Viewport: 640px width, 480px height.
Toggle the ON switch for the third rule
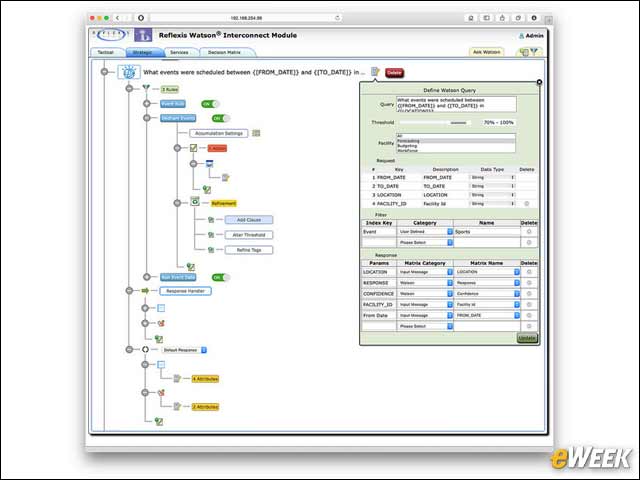(x=220, y=278)
